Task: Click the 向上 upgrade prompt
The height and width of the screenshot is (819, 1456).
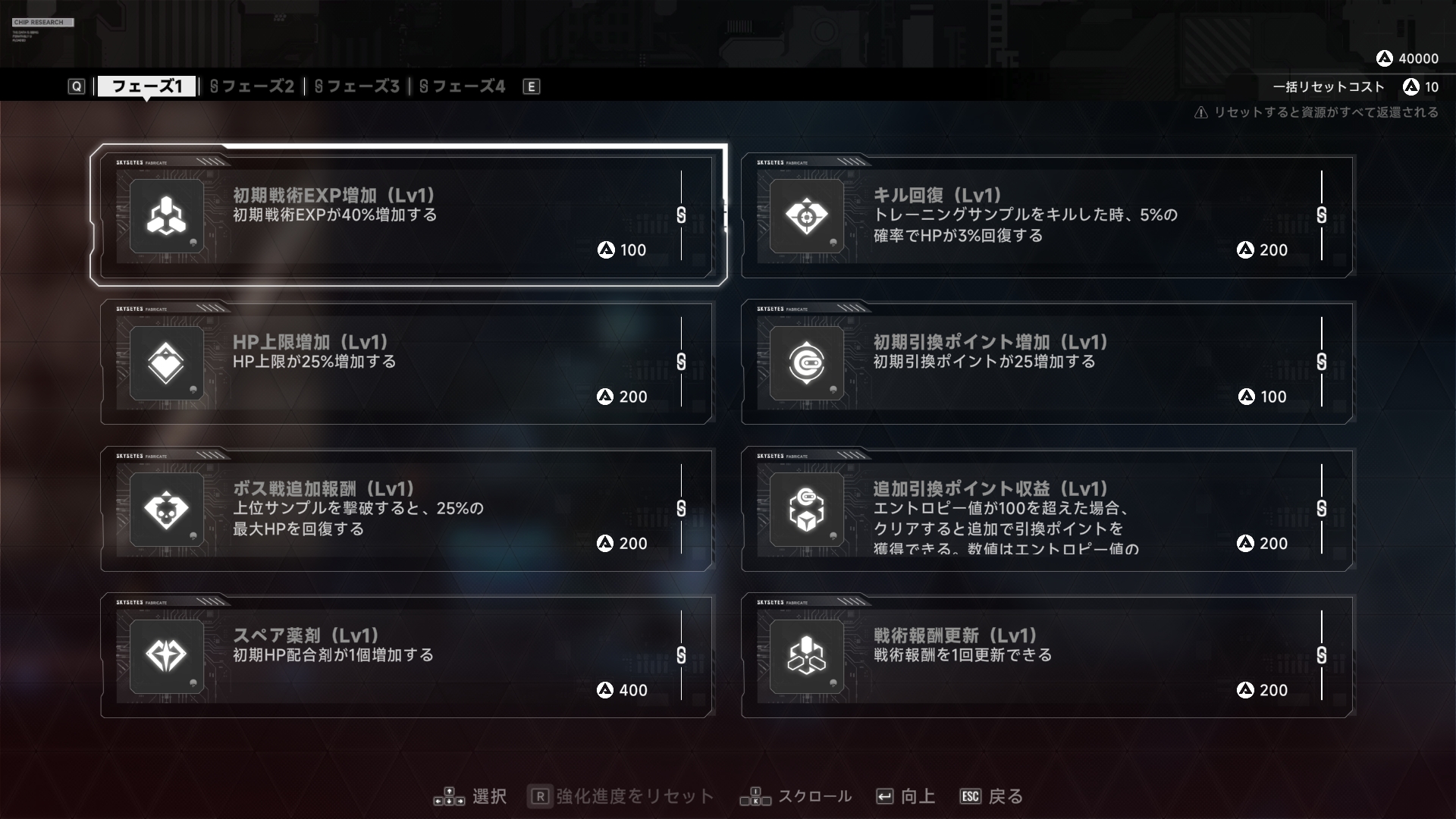Action: [x=905, y=796]
